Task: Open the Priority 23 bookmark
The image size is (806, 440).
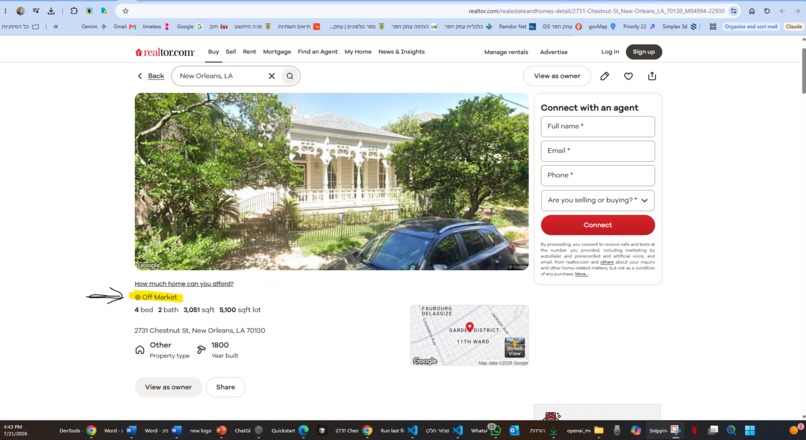Action: point(638,26)
